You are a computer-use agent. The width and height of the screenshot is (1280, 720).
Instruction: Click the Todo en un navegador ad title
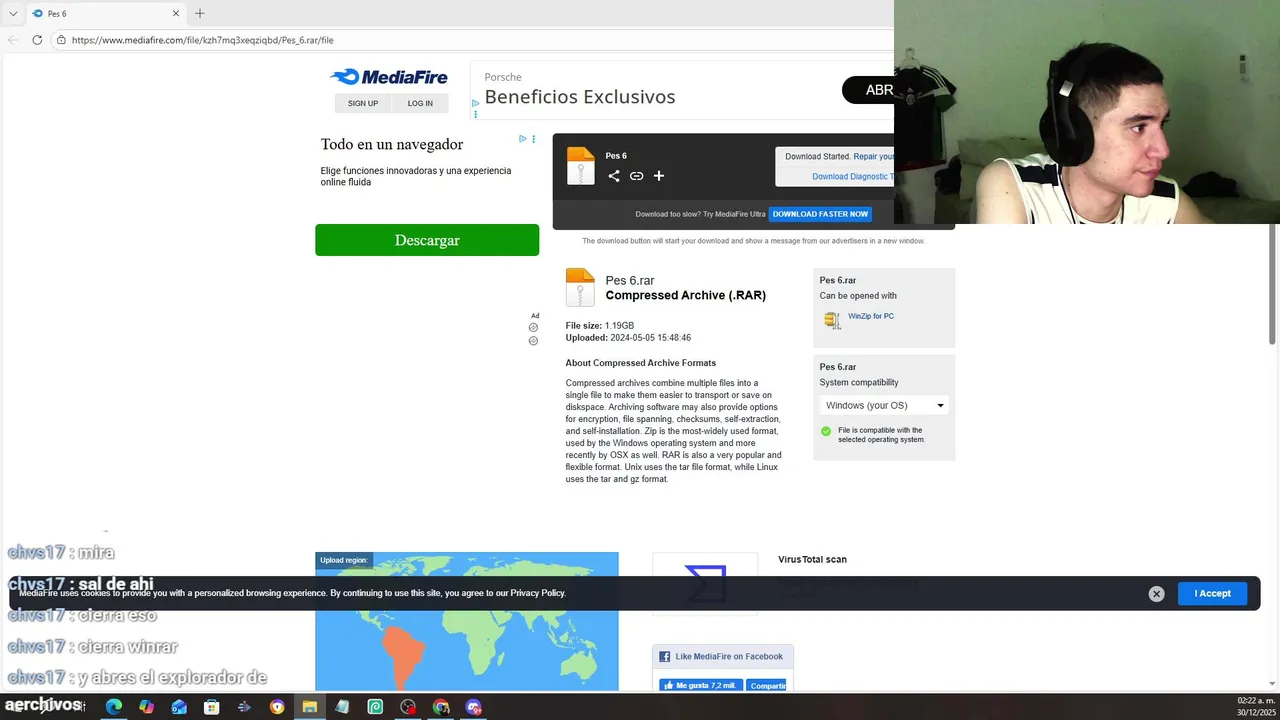click(392, 144)
